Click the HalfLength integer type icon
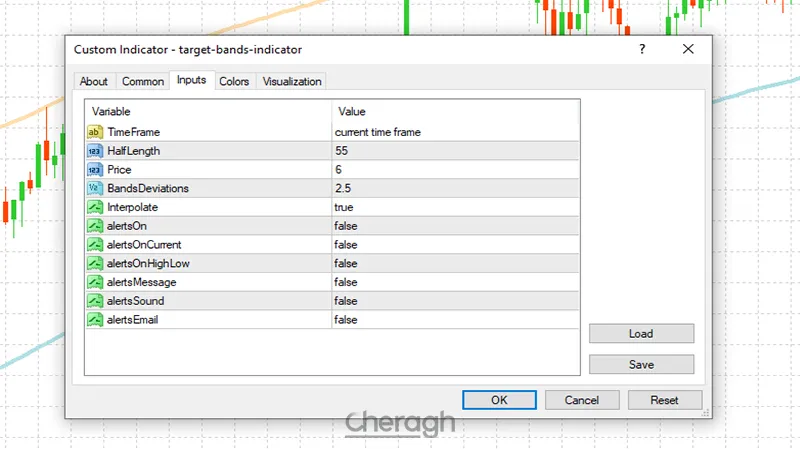This screenshot has height=450, width=800. [95, 151]
